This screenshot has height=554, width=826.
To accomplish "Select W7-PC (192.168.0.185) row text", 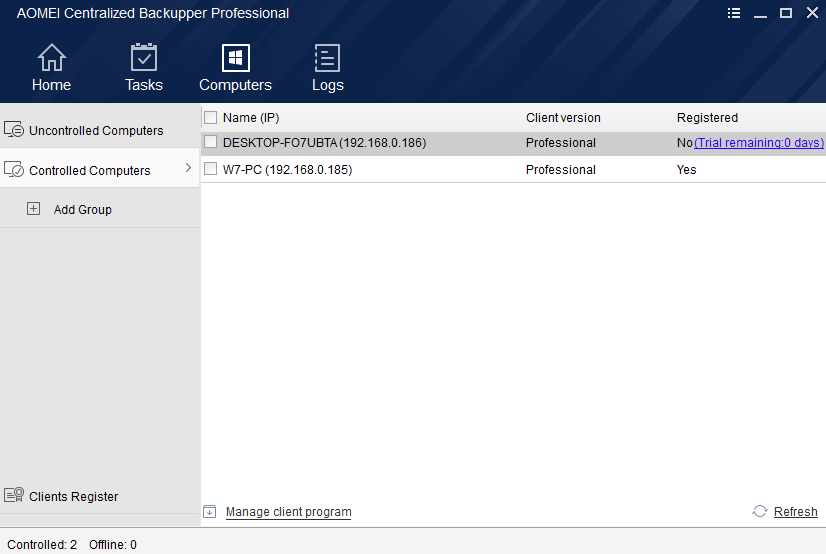I will (x=287, y=170).
